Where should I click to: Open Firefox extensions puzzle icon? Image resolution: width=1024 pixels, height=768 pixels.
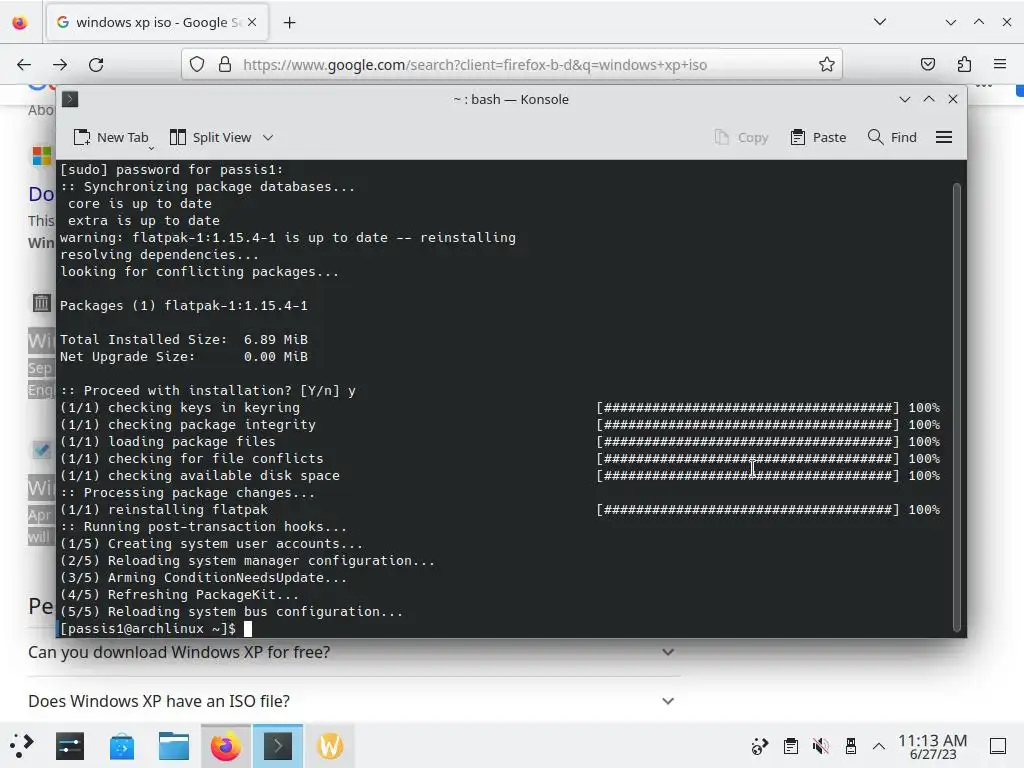(x=964, y=65)
